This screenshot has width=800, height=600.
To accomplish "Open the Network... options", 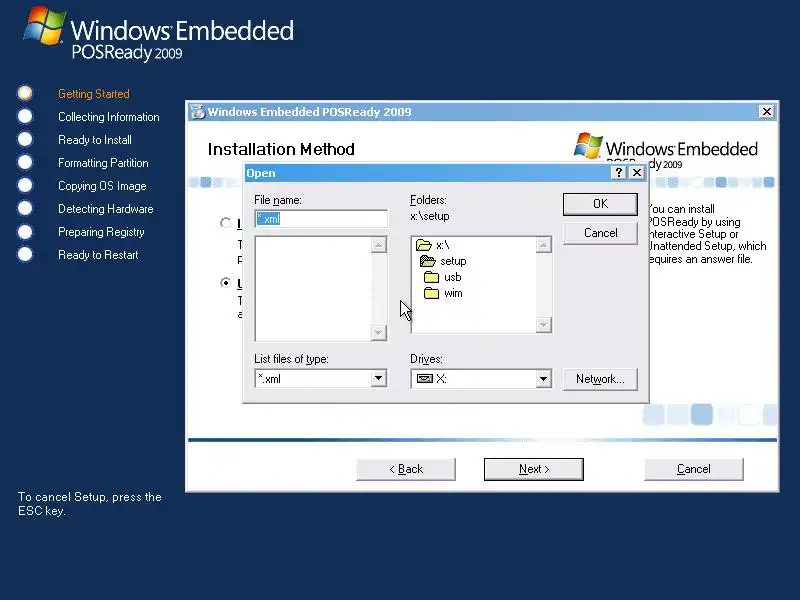I will [600, 379].
